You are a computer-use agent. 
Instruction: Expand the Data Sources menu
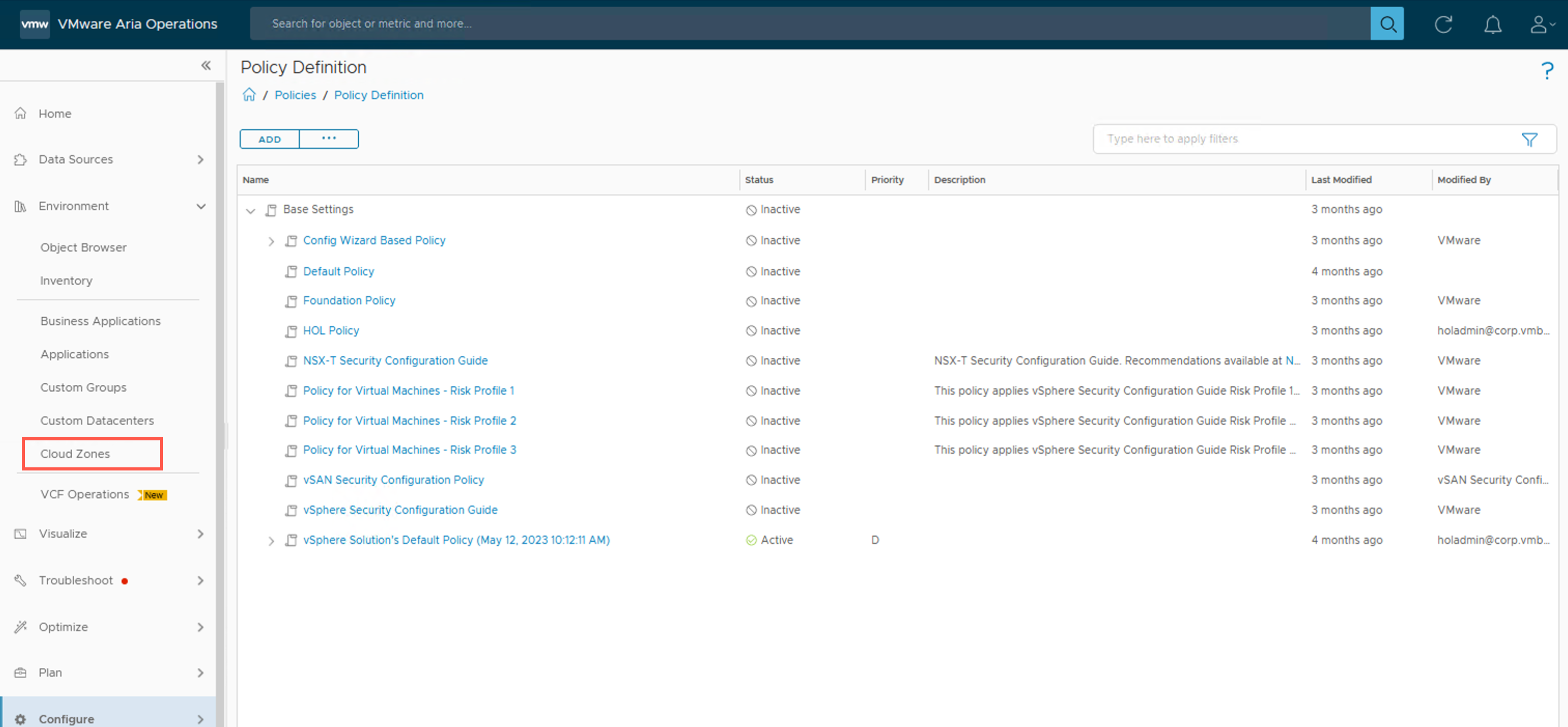[200, 159]
